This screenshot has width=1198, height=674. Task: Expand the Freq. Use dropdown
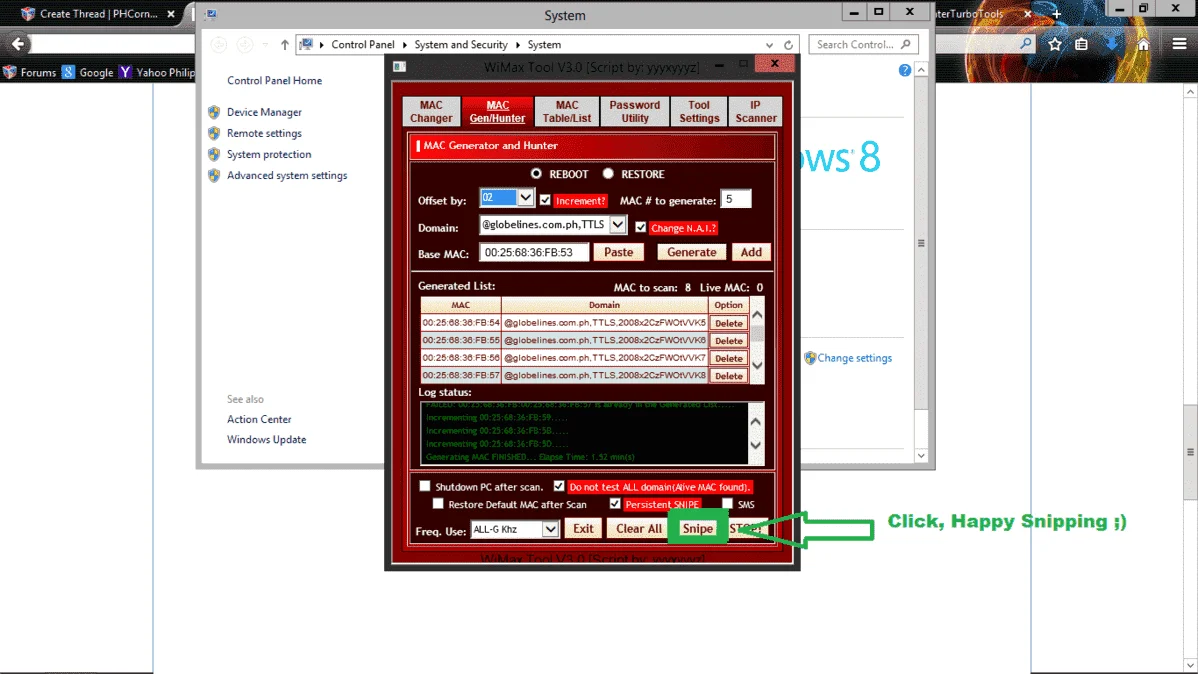(x=550, y=529)
